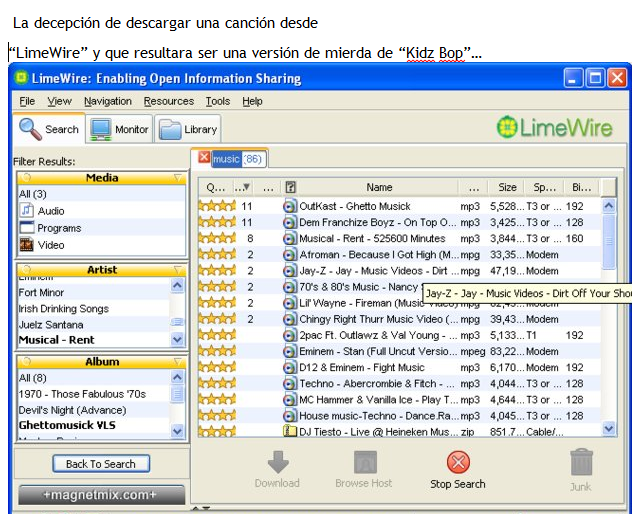Image resolution: width=632 pixels, height=514 pixels.
Task: Click DJ Tiesto zip archive icon
Action: (x=290, y=431)
